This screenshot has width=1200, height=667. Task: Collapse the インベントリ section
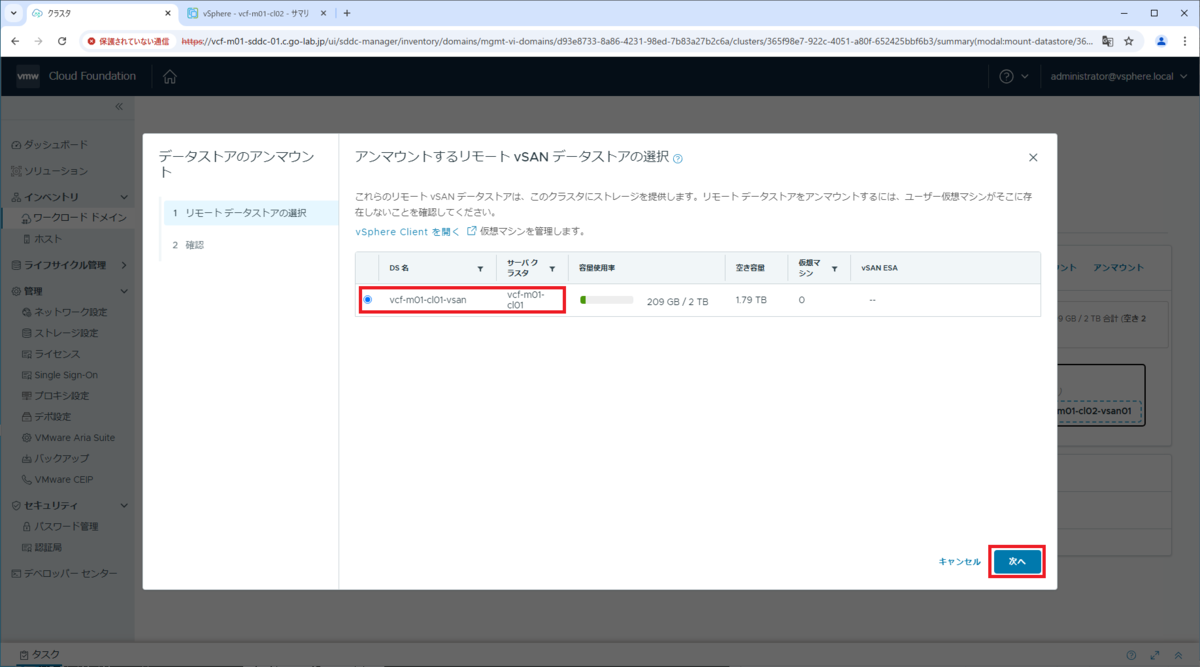[x=124, y=197]
